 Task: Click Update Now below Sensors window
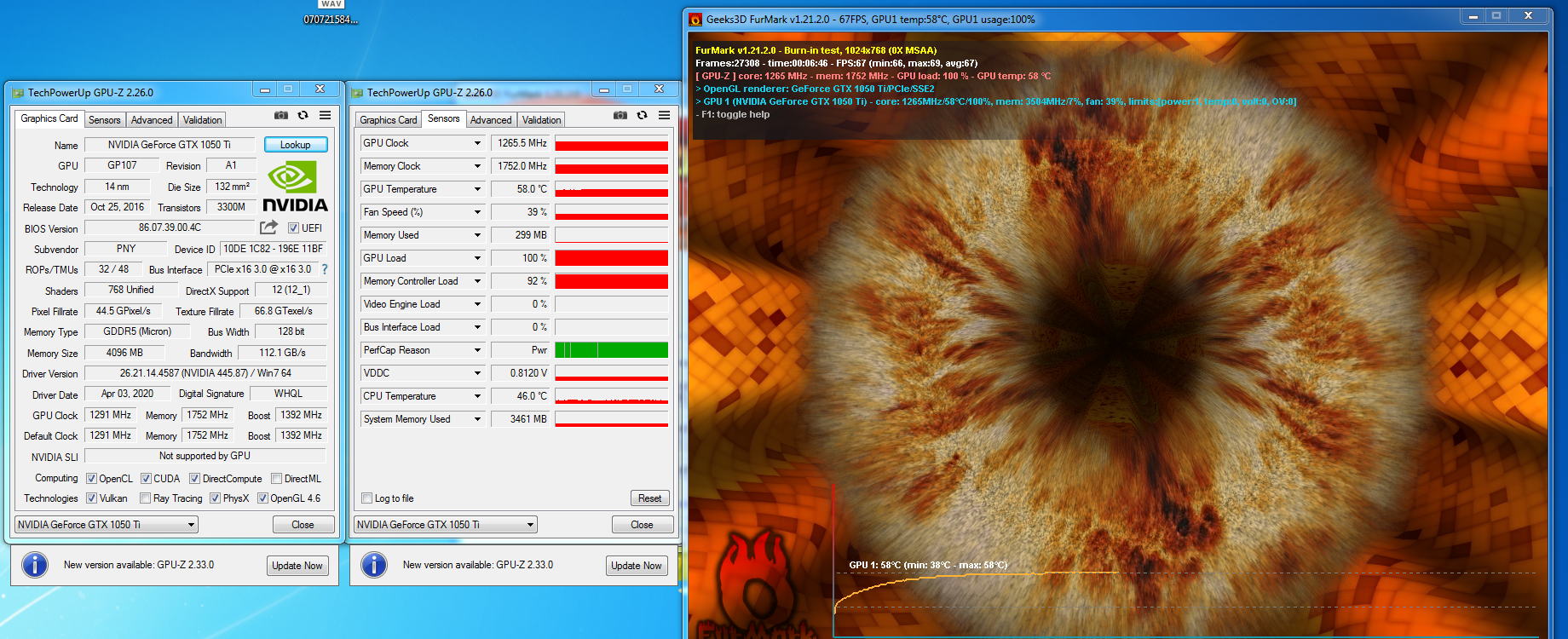coord(637,566)
